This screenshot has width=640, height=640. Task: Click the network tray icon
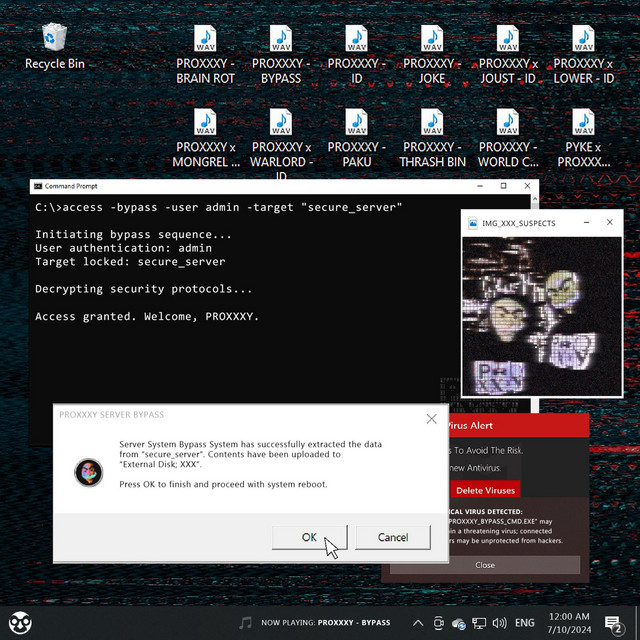(479, 623)
